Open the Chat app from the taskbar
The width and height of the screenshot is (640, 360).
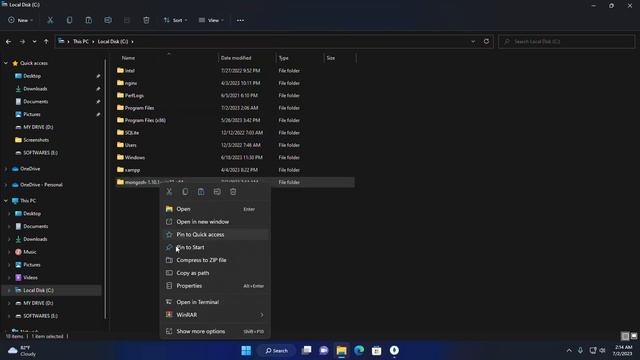coord(324,351)
